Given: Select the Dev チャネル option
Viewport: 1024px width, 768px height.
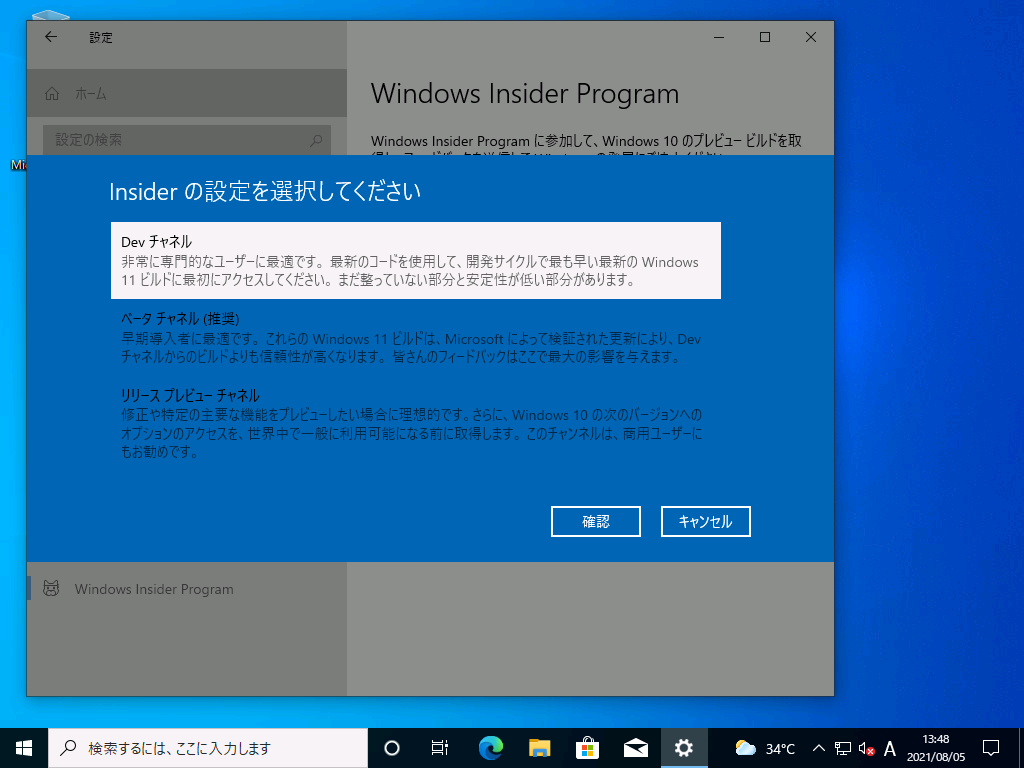Looking at the screenshot, I should tap(415, 260).
